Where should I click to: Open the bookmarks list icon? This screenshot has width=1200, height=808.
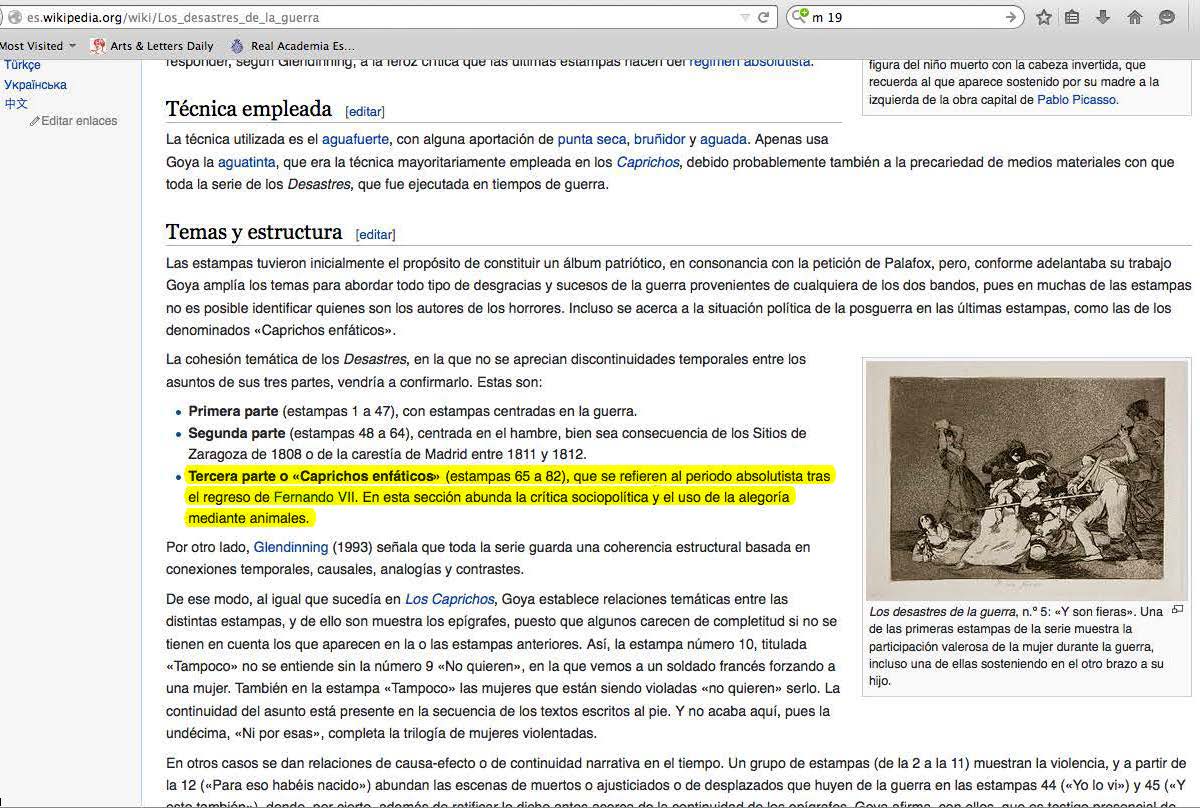tap(1072, 17)
